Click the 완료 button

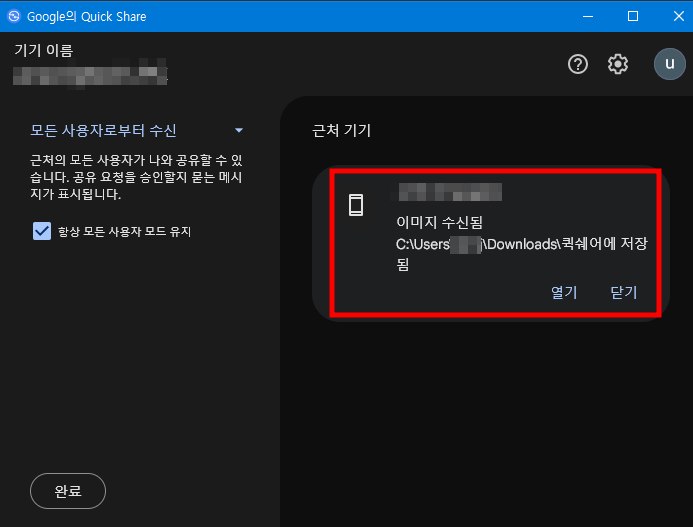(x=68, y=491)
